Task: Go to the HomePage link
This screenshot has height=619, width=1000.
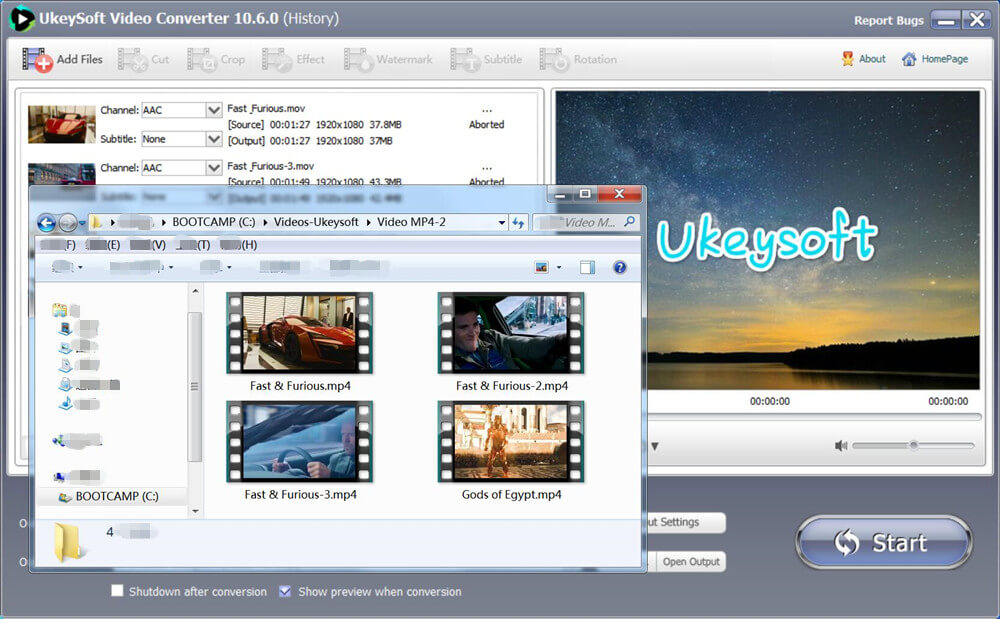Action: [x=935, y=59]
